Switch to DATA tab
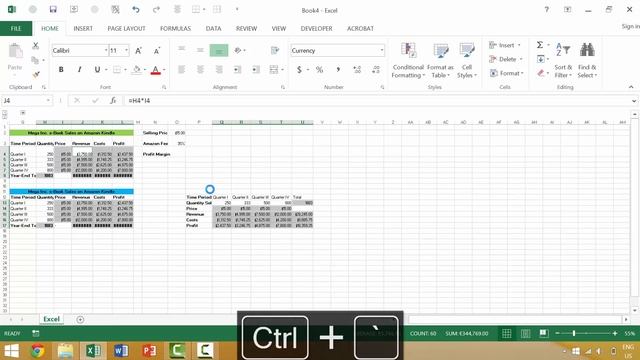This screenshot has height=360, width=640. pos(213,29)
